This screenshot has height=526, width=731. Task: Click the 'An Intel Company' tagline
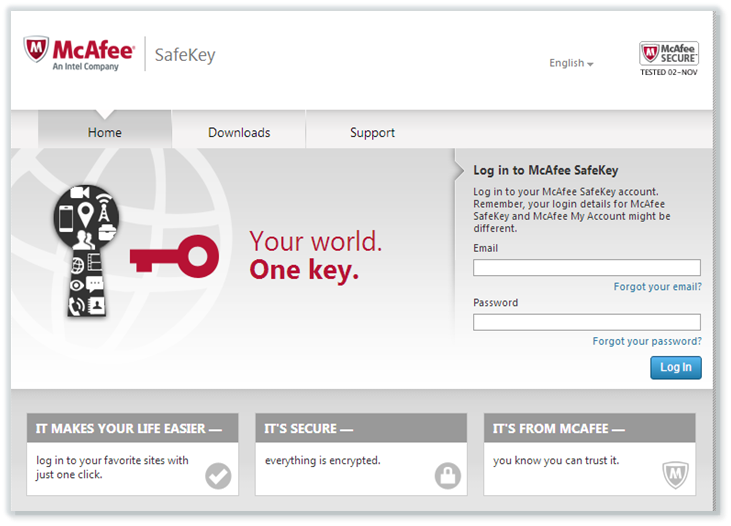[85, 67]
